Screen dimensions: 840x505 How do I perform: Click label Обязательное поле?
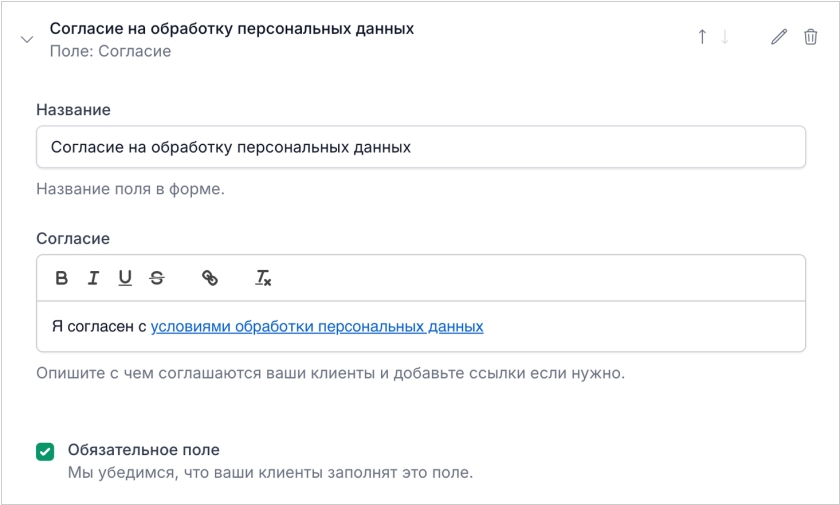pyautogui.click(x=144, y=450)
